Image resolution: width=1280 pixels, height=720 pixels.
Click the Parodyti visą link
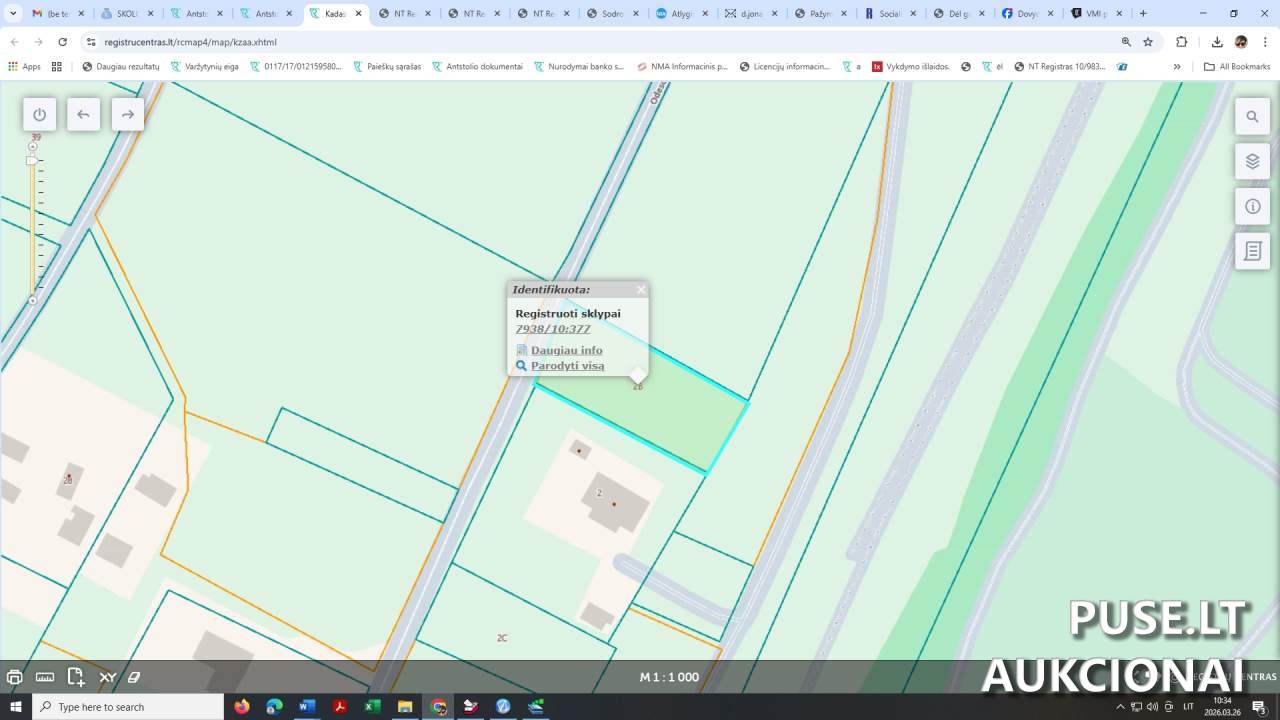(567, 366)
